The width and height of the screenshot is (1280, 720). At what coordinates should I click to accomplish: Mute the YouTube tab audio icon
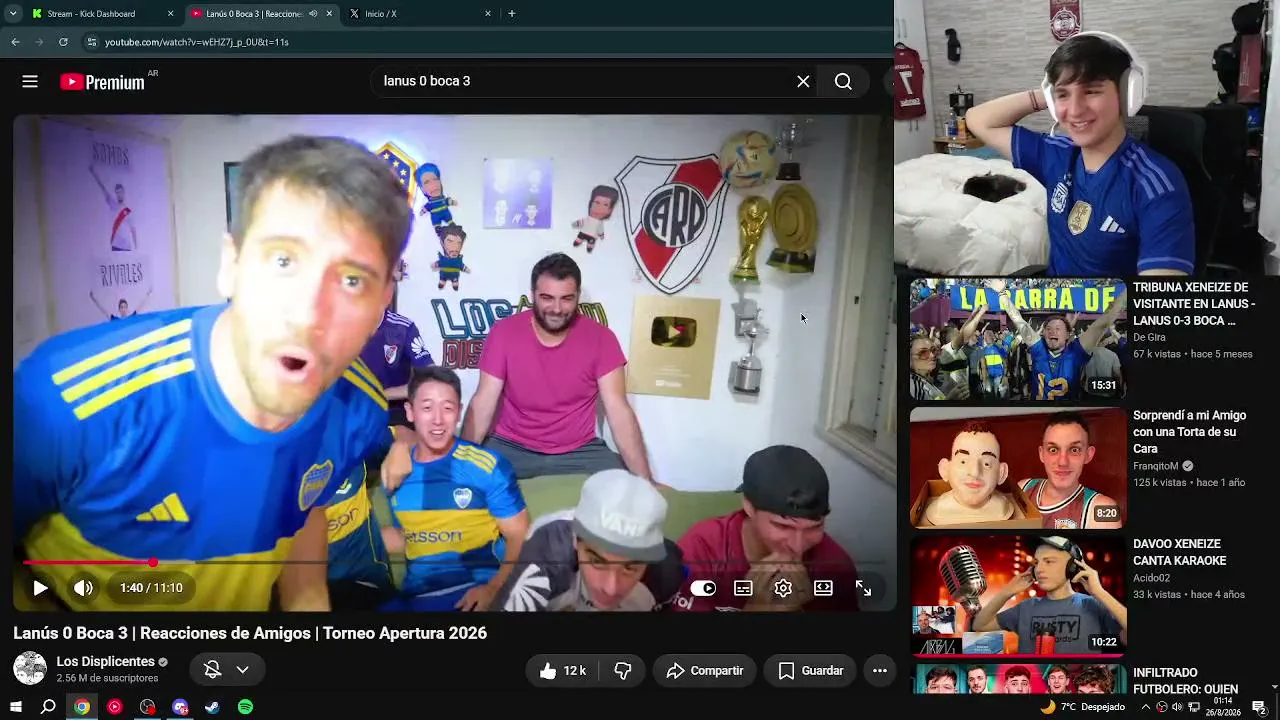click(313, 14)
